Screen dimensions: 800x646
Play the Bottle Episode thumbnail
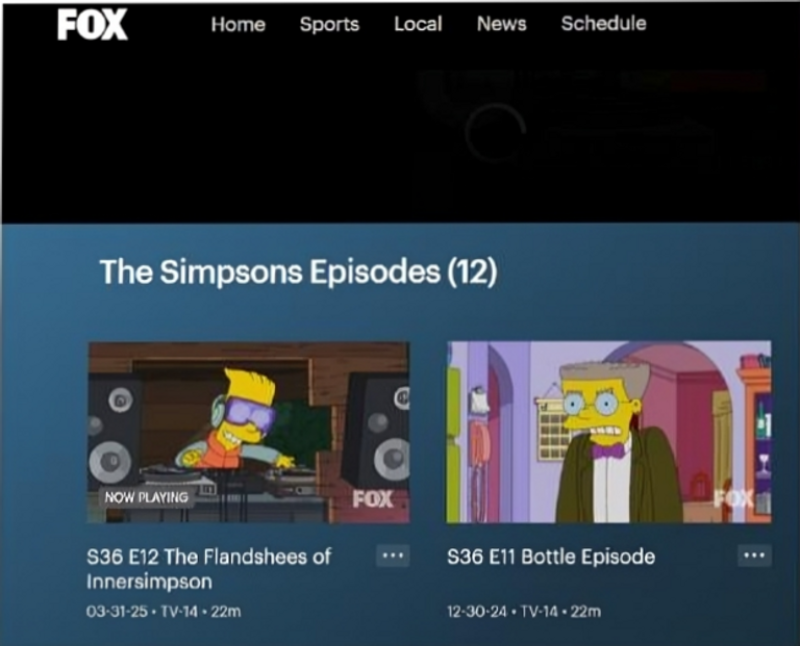pyautogui.click(x=609, y=432)
